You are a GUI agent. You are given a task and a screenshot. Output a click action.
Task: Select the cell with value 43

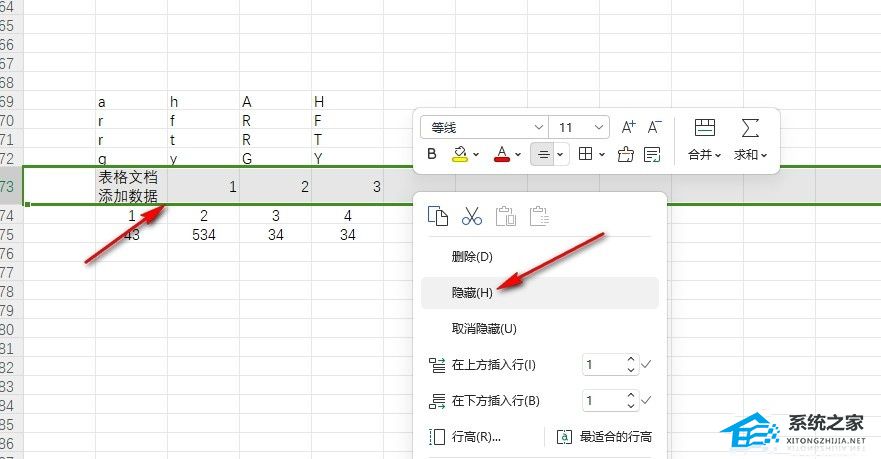(131, 234)
